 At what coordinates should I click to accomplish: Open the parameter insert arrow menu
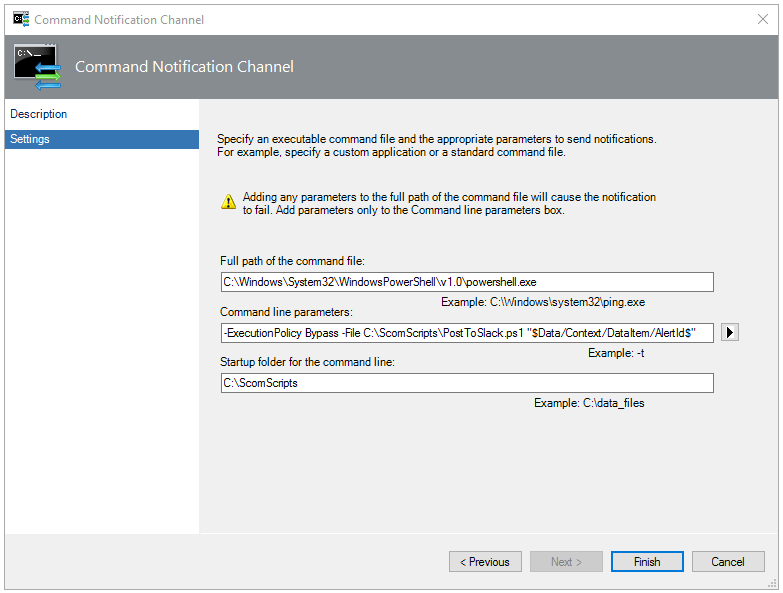point(730,332)
